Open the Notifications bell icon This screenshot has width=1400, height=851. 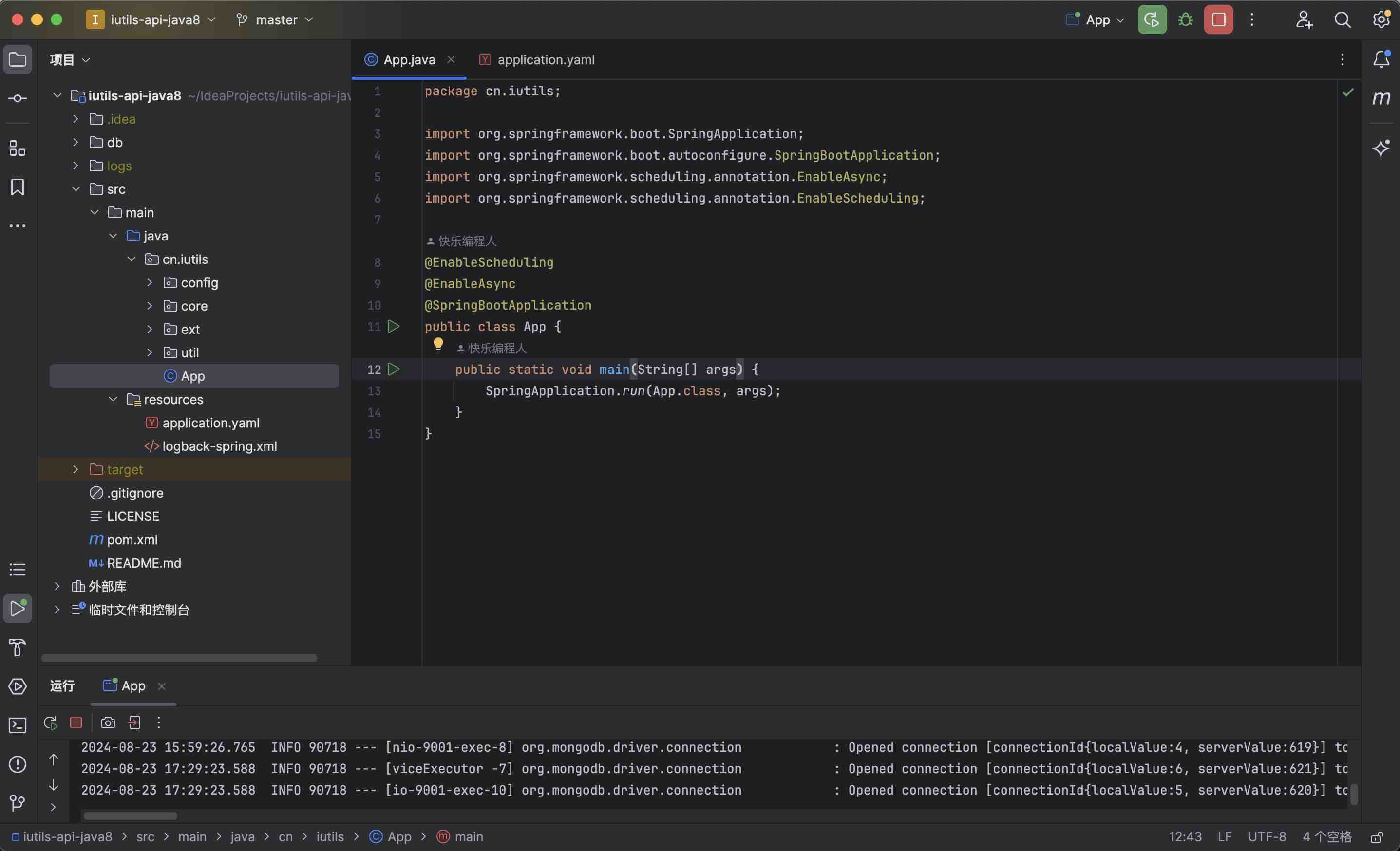1381,59
